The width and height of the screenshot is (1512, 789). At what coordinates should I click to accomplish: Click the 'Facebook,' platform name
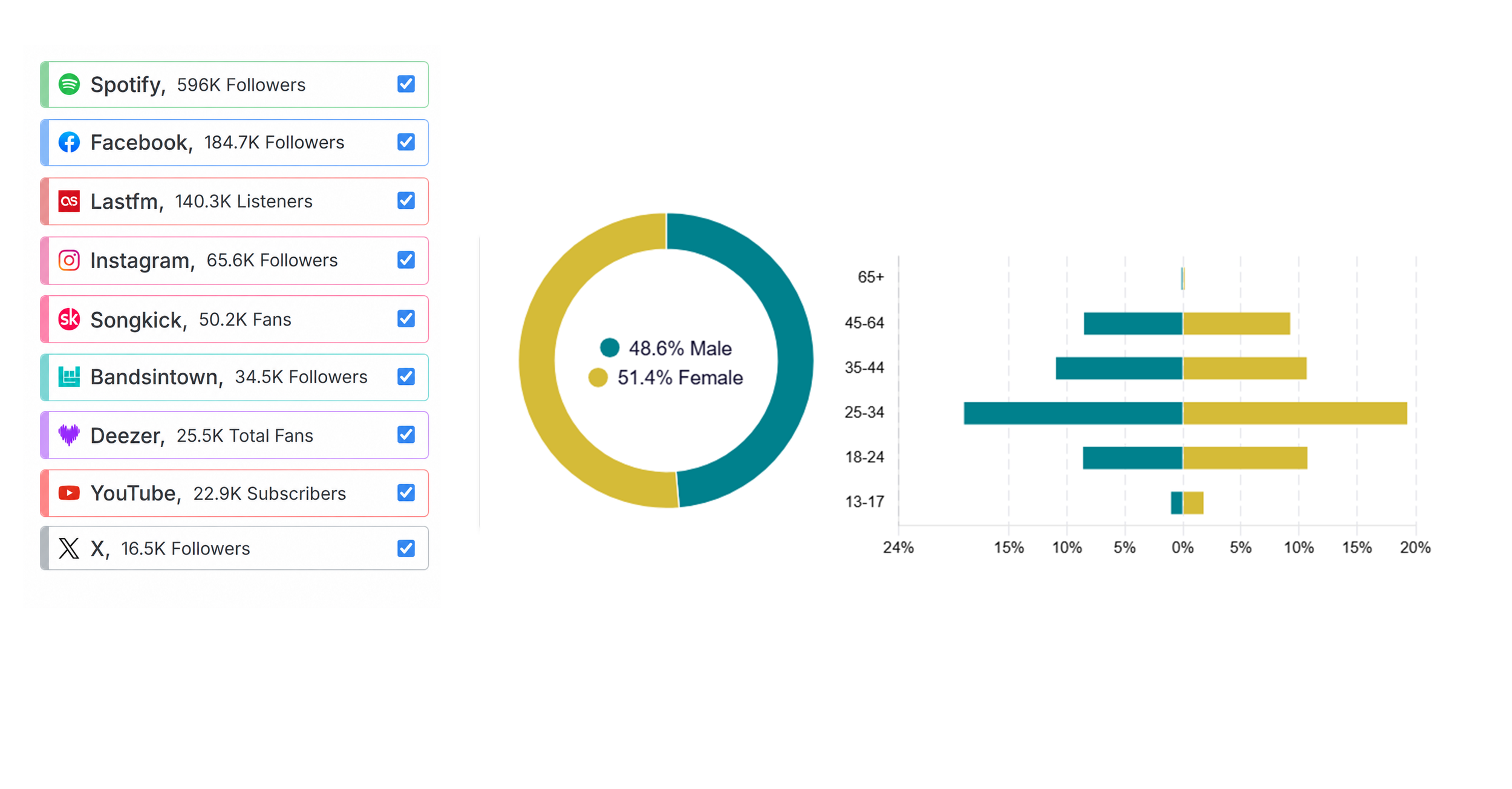click(142, 143)
